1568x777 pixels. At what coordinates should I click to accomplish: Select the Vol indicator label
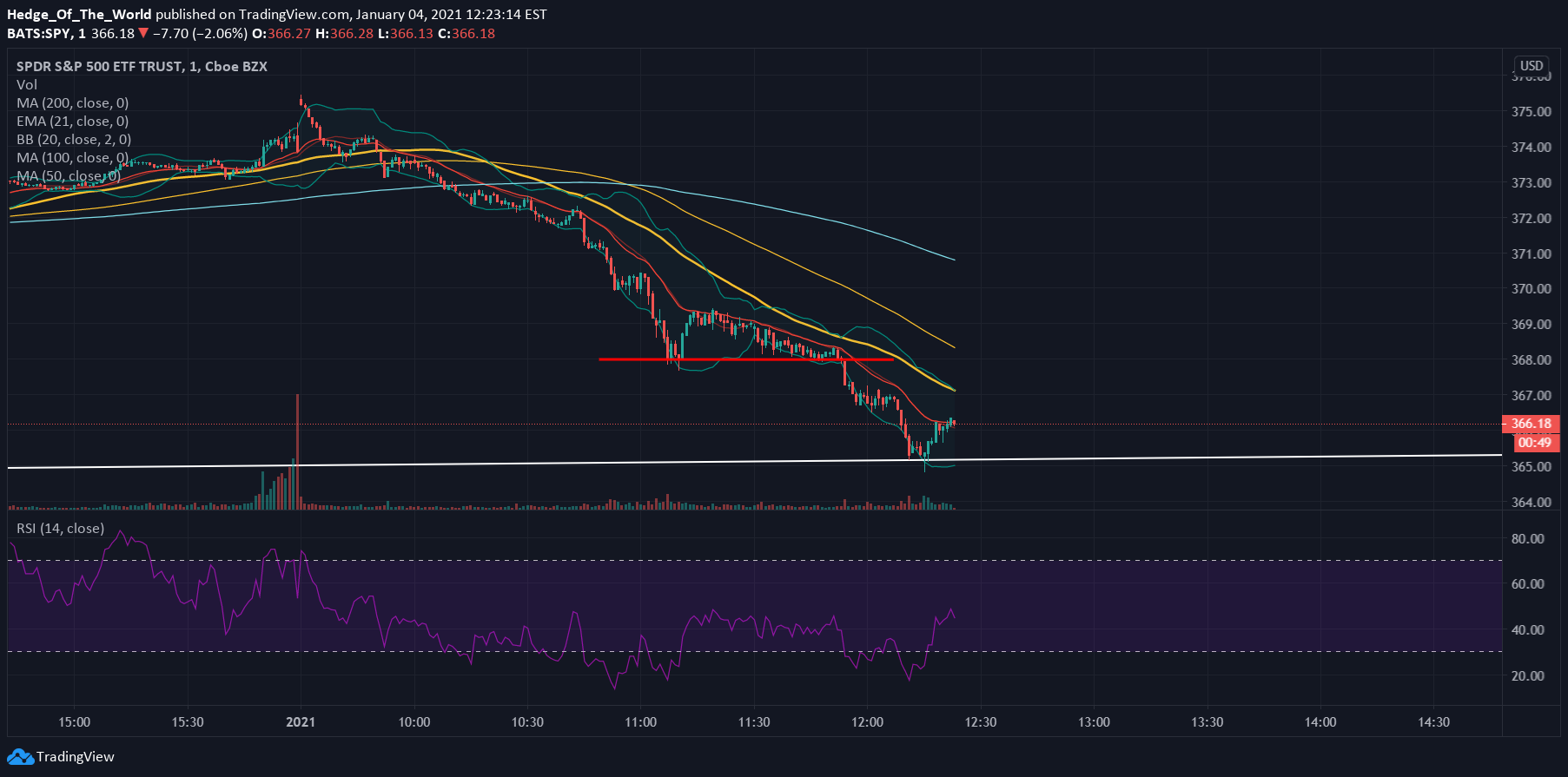click(x=27, y=84)
